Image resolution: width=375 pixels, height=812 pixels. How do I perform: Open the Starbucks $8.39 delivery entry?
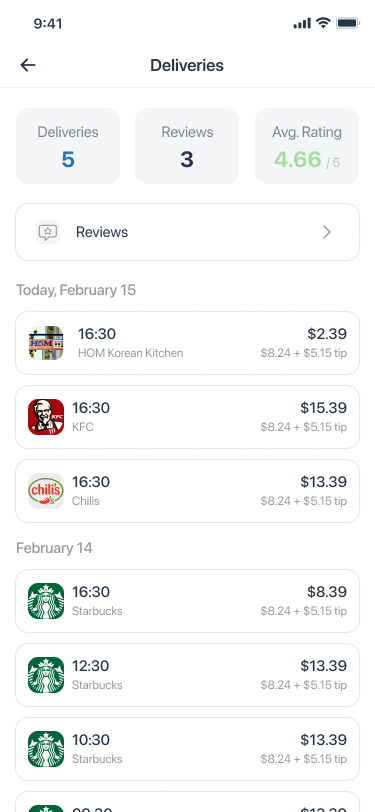188,601
